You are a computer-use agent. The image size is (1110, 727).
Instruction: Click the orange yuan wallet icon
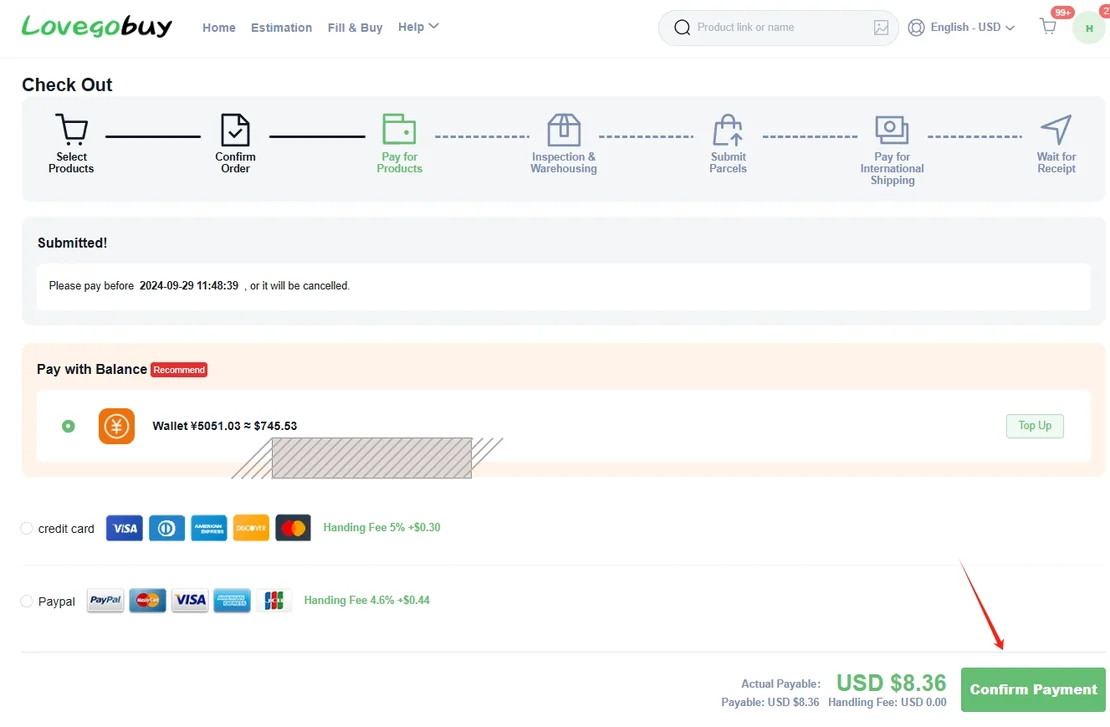117,426
